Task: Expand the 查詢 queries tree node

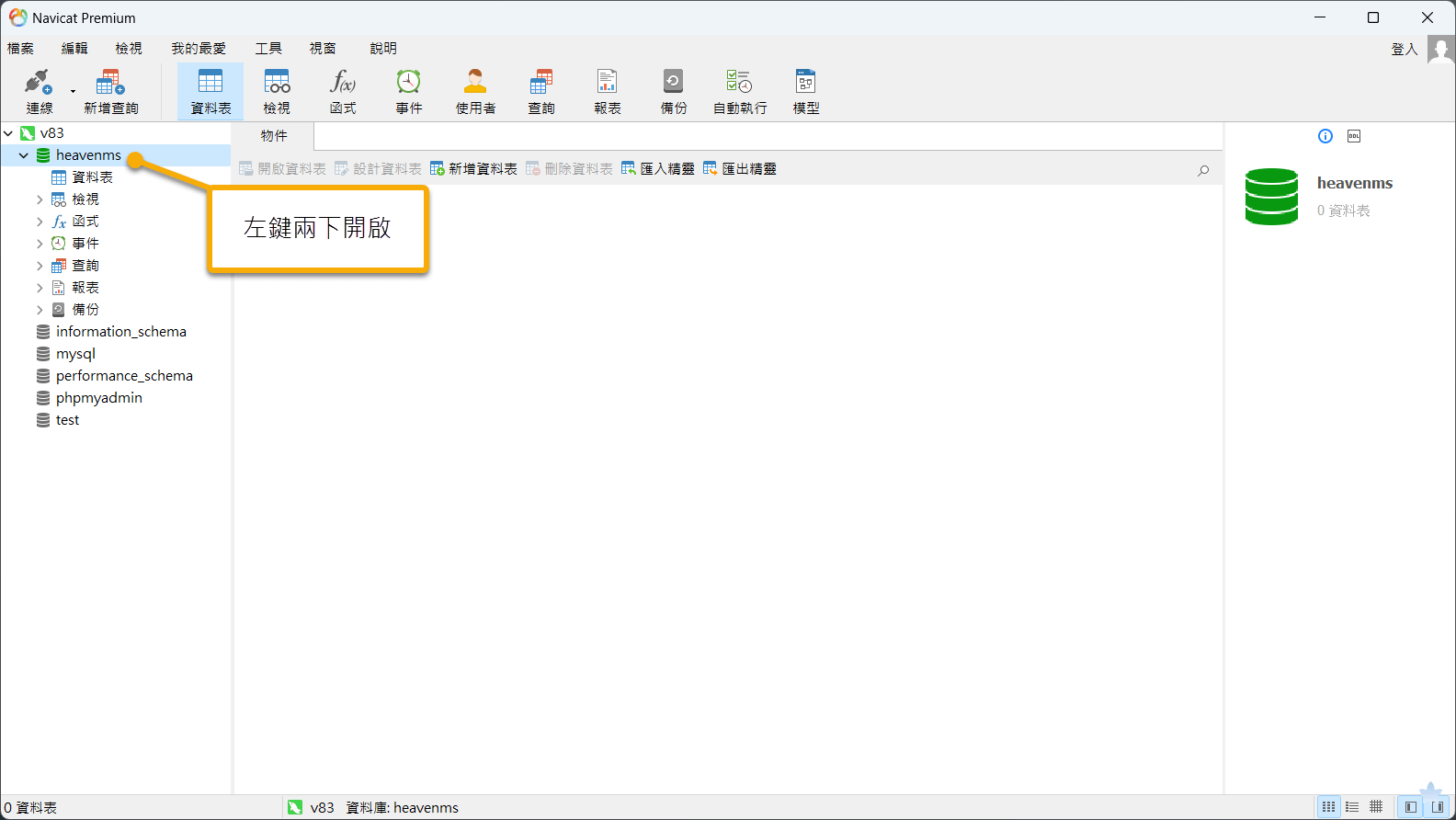Action: coord(40,266)
